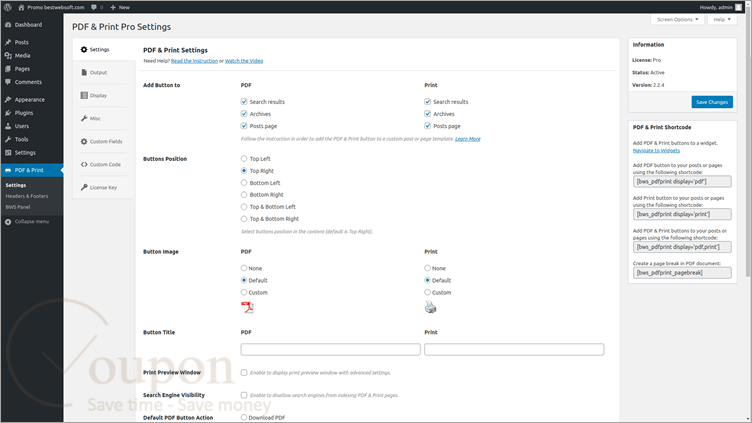Uncheck PDF Posts page checkbox
Image resolution: width=752 pixels, height=423 pixels.
pos(244,126)
